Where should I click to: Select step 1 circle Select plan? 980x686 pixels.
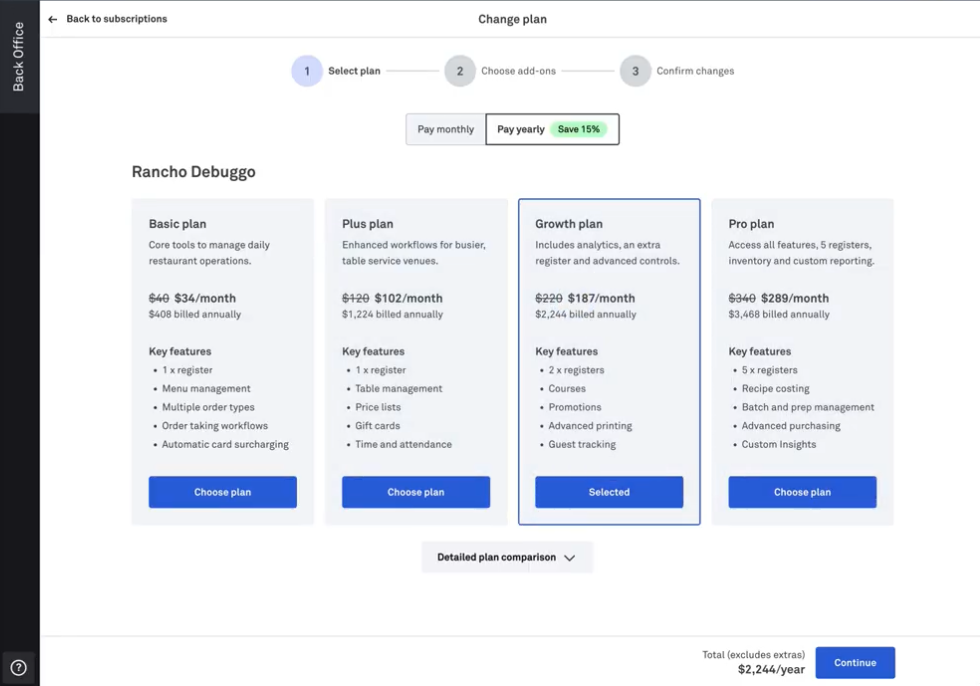point(307,71)
